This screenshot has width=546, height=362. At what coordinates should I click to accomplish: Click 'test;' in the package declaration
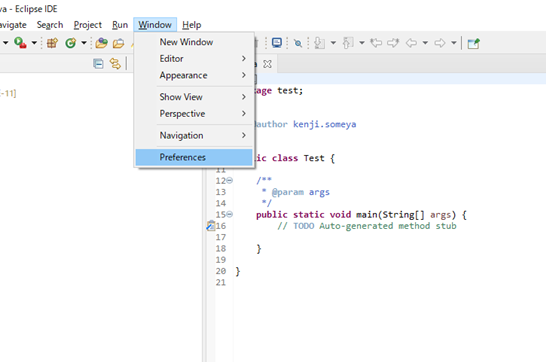pyautogui.click(x=290, y=90)
